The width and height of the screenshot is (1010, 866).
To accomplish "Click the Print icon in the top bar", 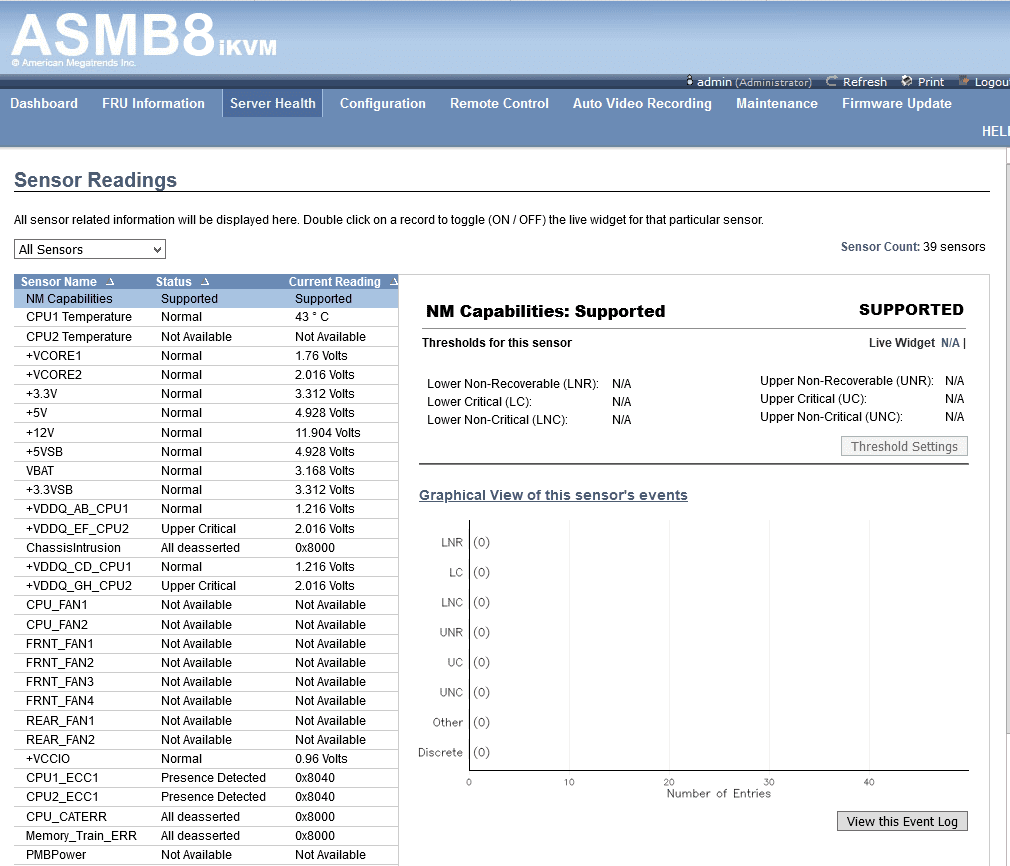I will 906,81.
